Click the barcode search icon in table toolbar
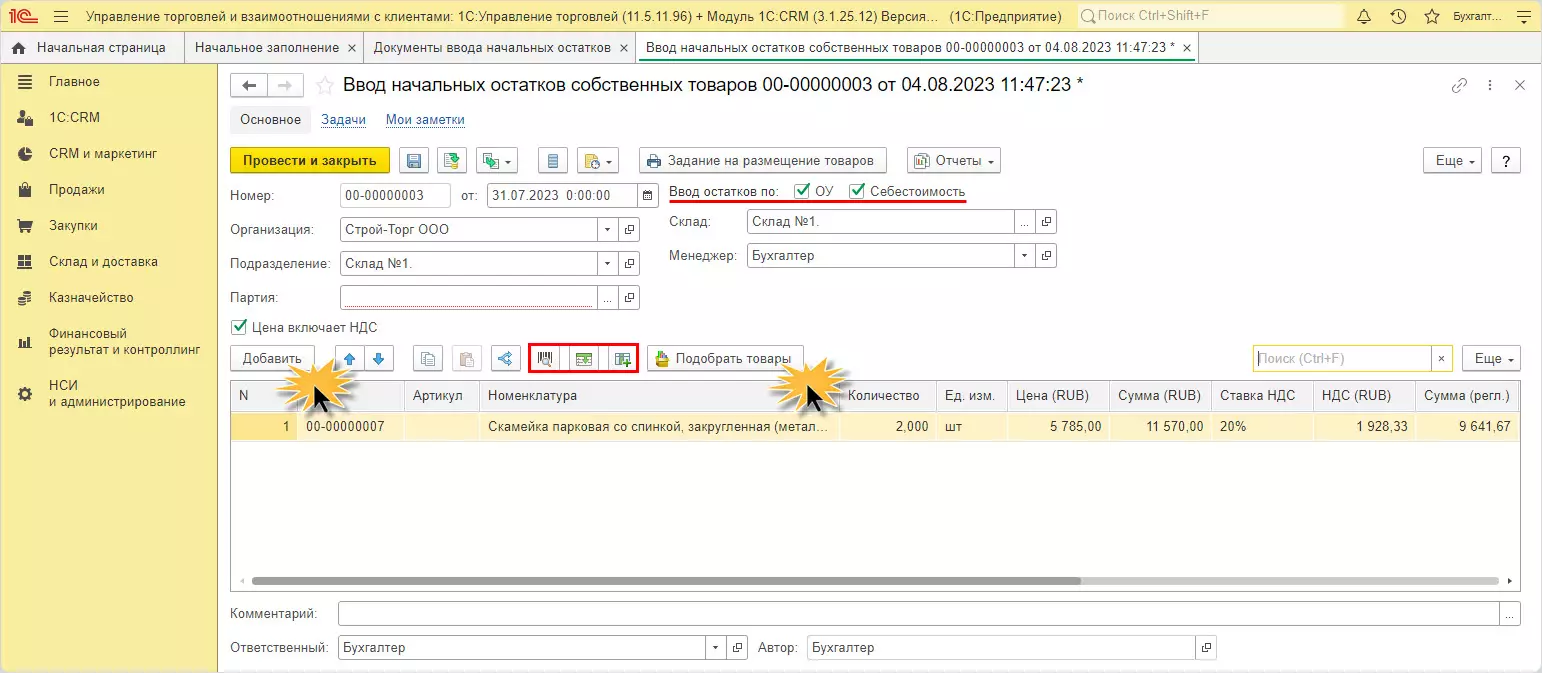1542x673 pixels. click(545, 359)
